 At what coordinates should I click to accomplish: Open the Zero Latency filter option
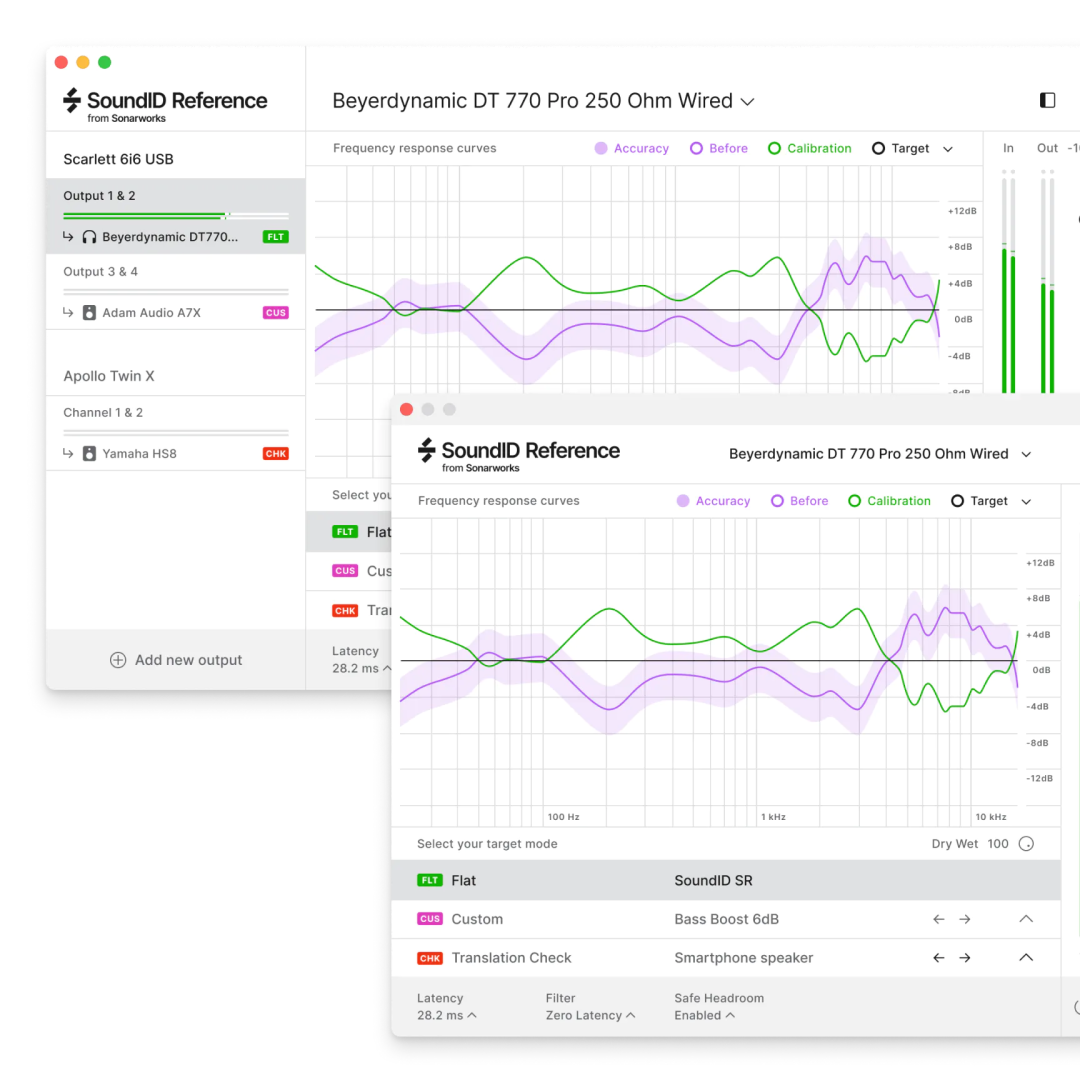point(590,1015)
